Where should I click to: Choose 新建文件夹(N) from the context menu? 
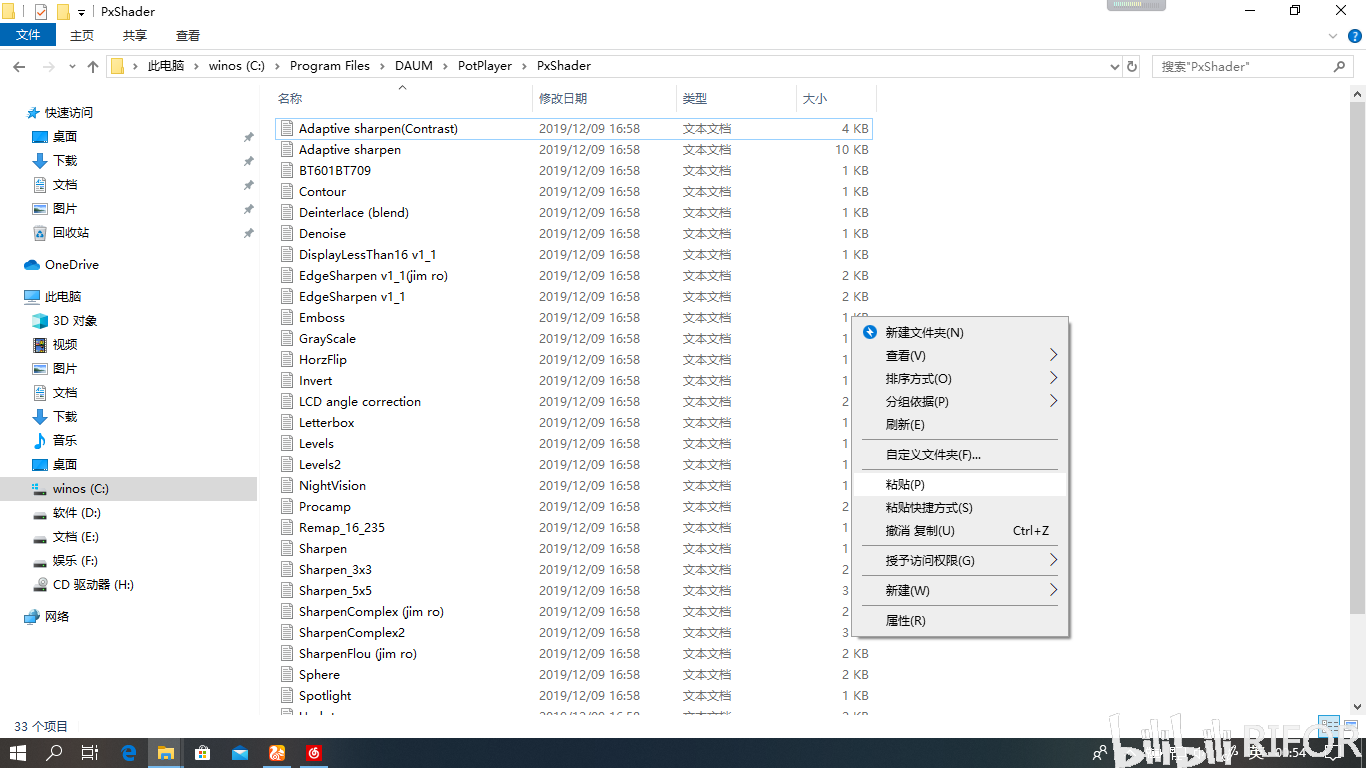point(959,333)
